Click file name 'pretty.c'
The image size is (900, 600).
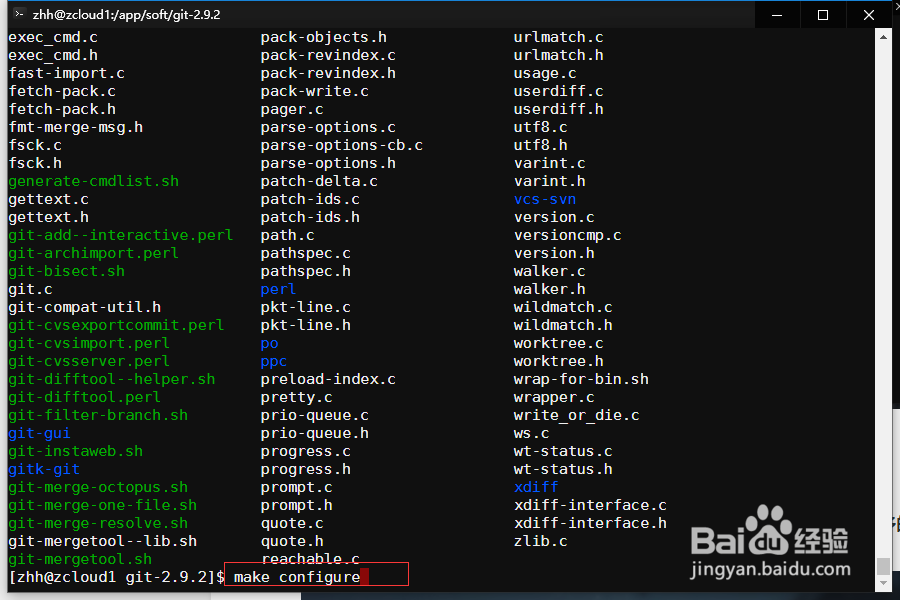click(297, 397)
